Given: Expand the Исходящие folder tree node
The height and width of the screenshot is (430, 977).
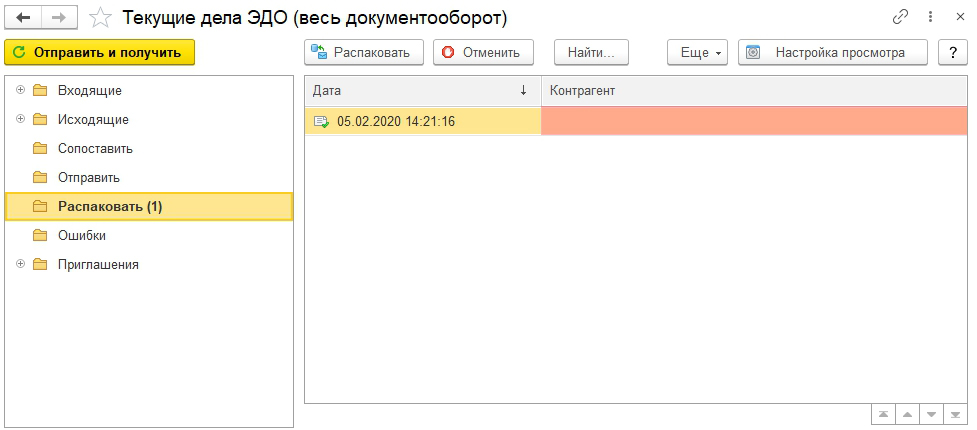Looking at the screenshot, I should tap(20, 119).
